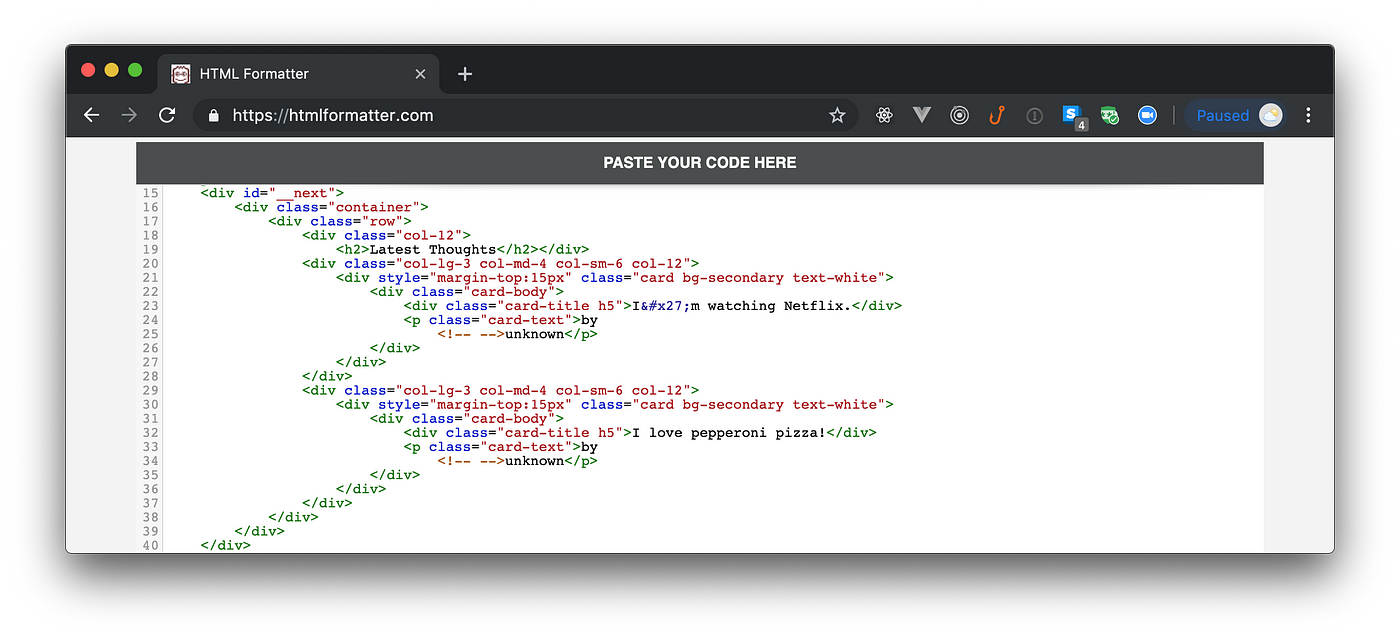Click the HTML Formatter tab favicon
Viewport: 1400px width, 640px height.
pyautogui.click(x=181, y=74)
